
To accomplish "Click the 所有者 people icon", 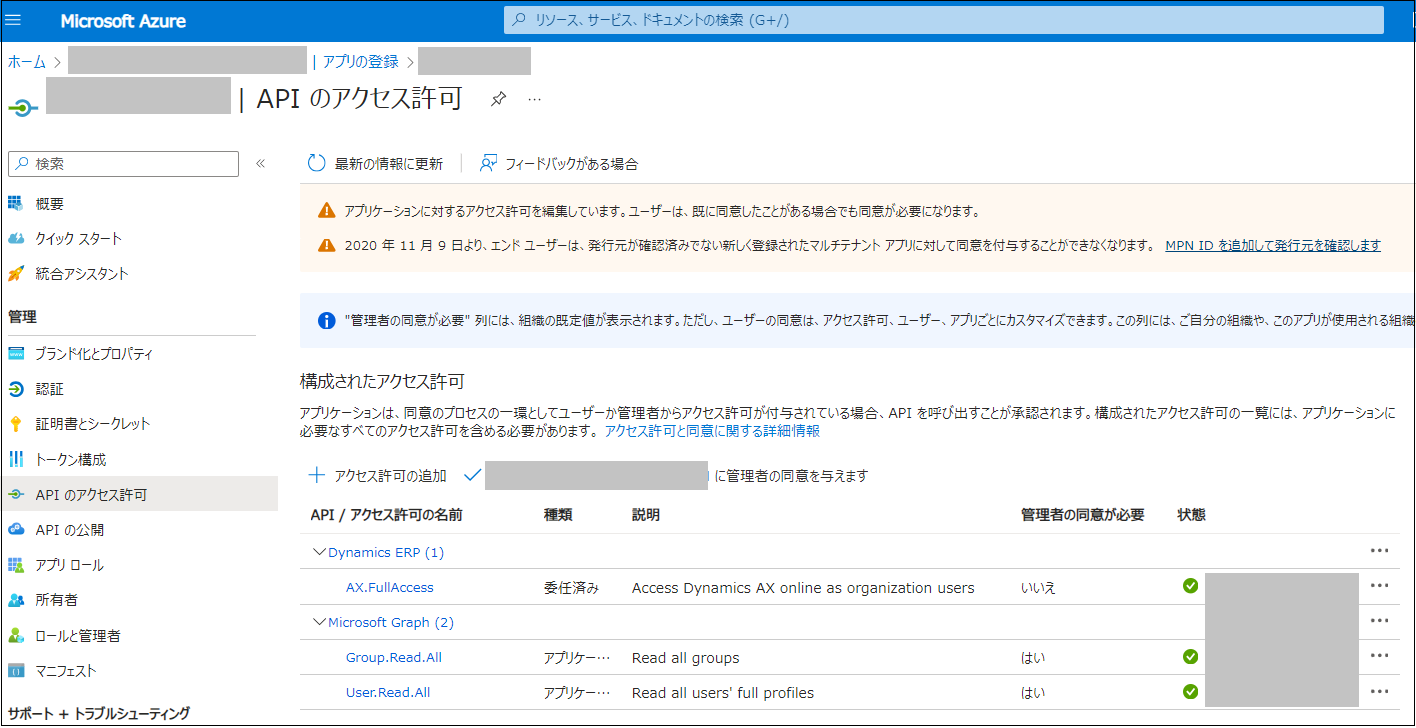I will click(x=16, y=600).
